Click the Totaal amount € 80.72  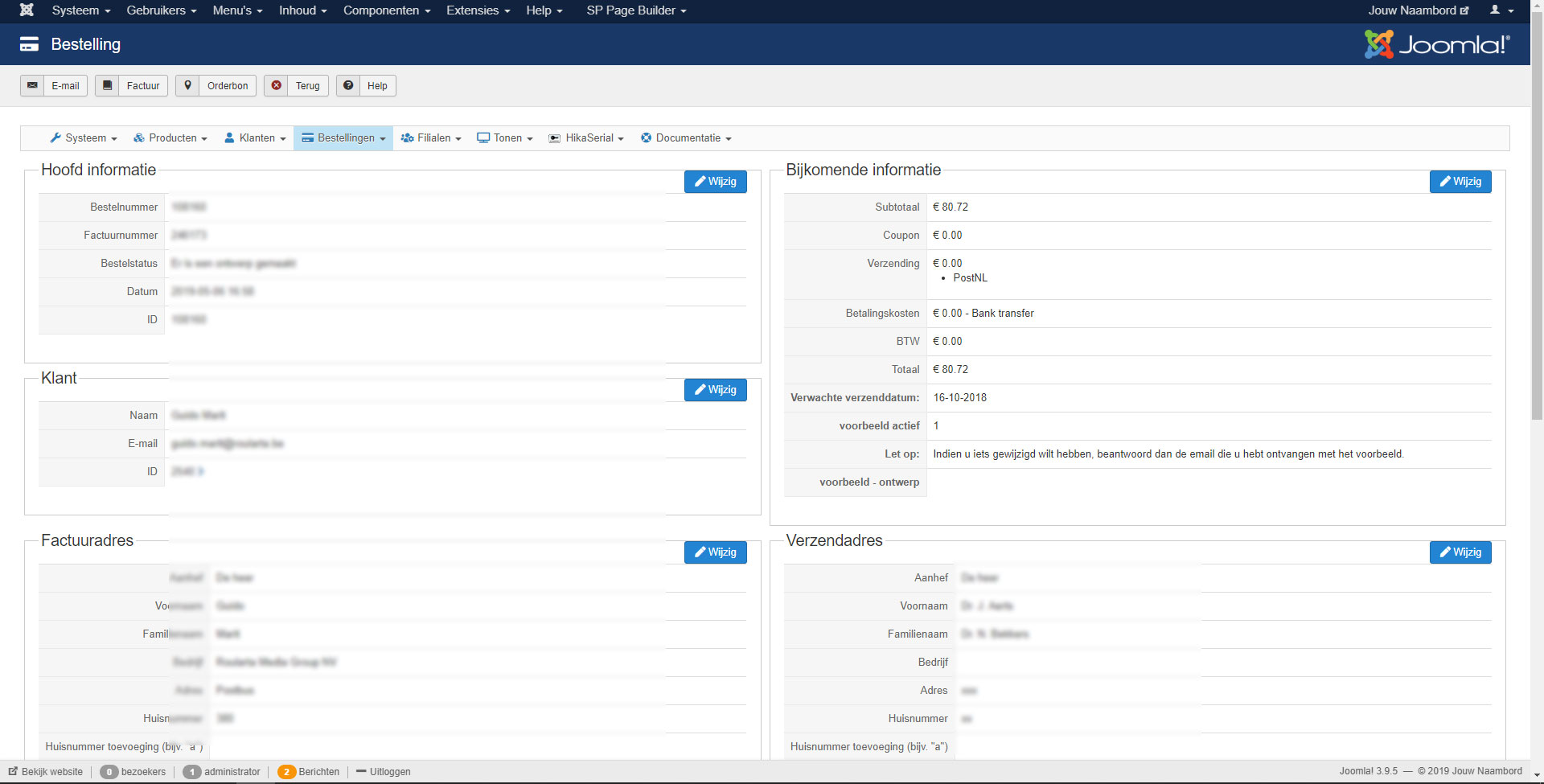tap(951, 370)
